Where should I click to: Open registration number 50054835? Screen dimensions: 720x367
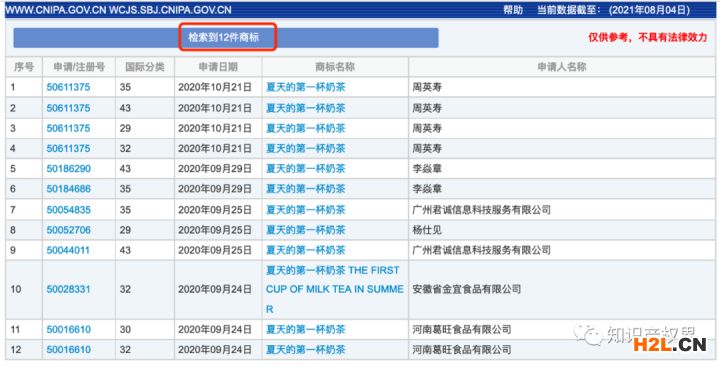click(x=68, y=210)
